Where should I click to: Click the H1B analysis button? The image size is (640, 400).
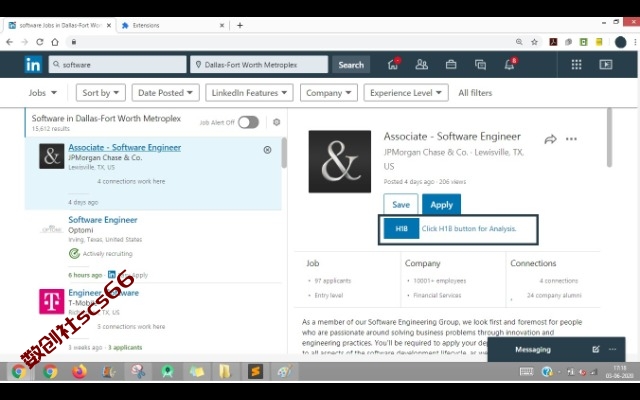pos(401,229)
